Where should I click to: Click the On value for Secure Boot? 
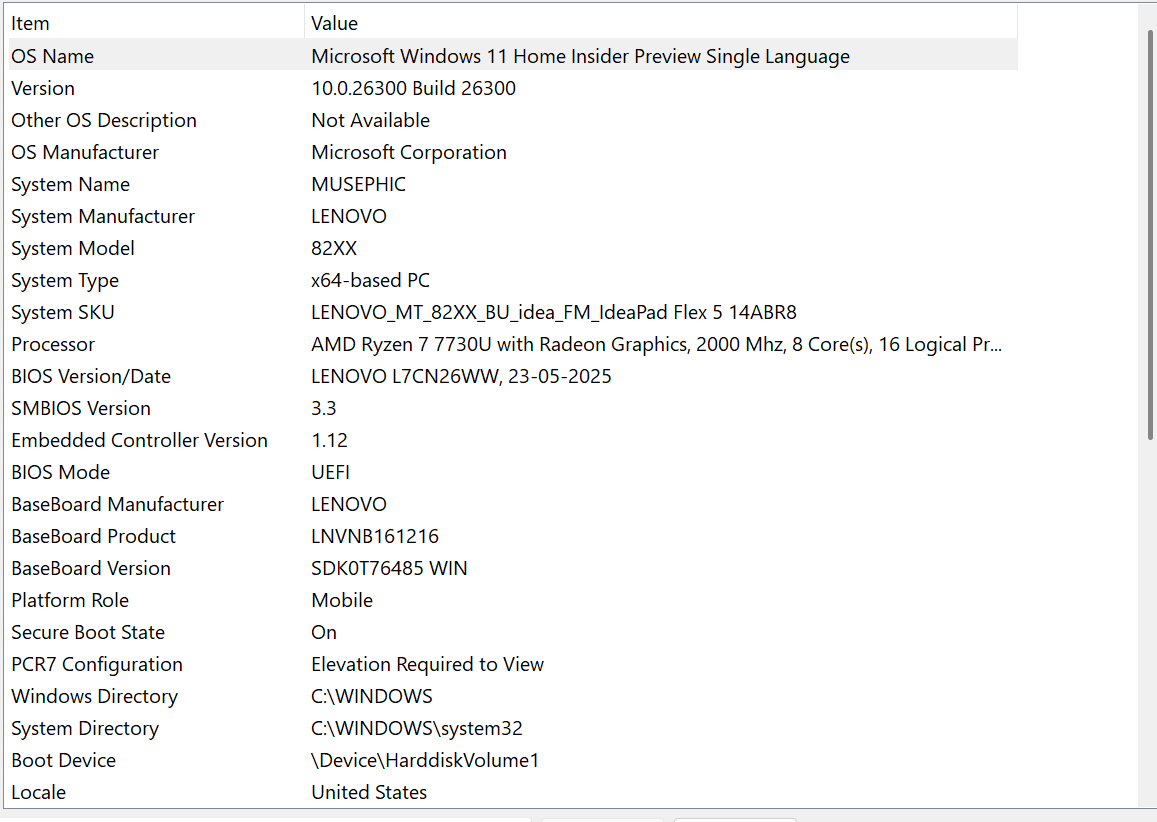pyautogui.click(x=324, y=632)
